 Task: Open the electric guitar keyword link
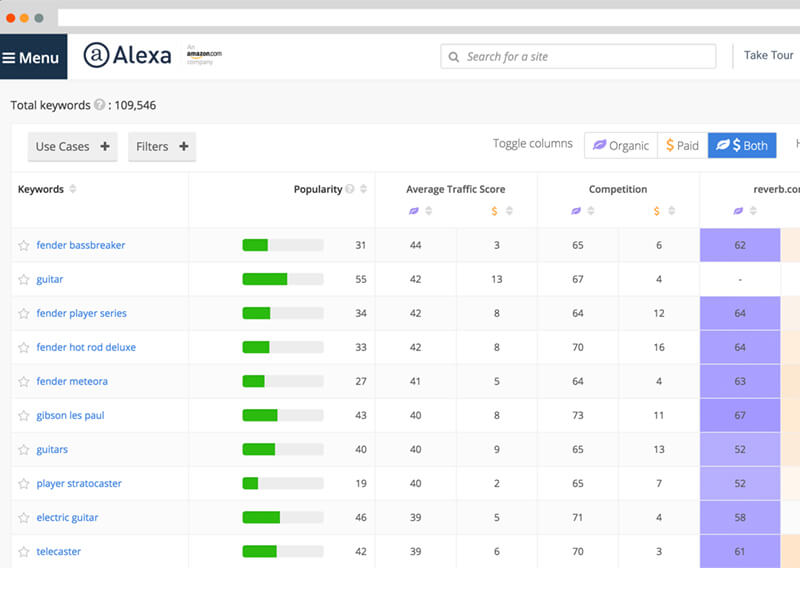(x=67, y=517)
